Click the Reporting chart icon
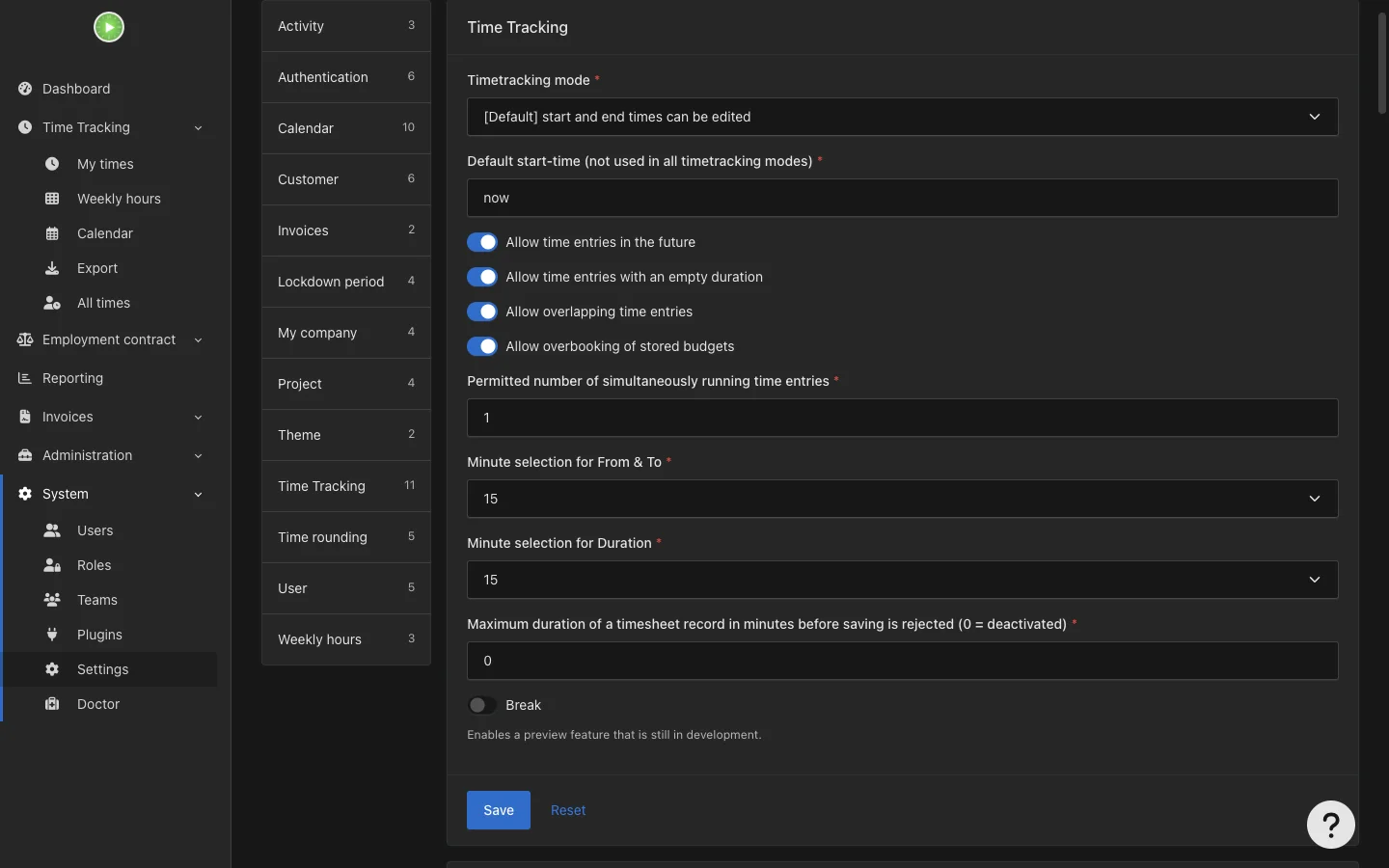This screenshot has height=868, width=1389. [x=25, y=378]
